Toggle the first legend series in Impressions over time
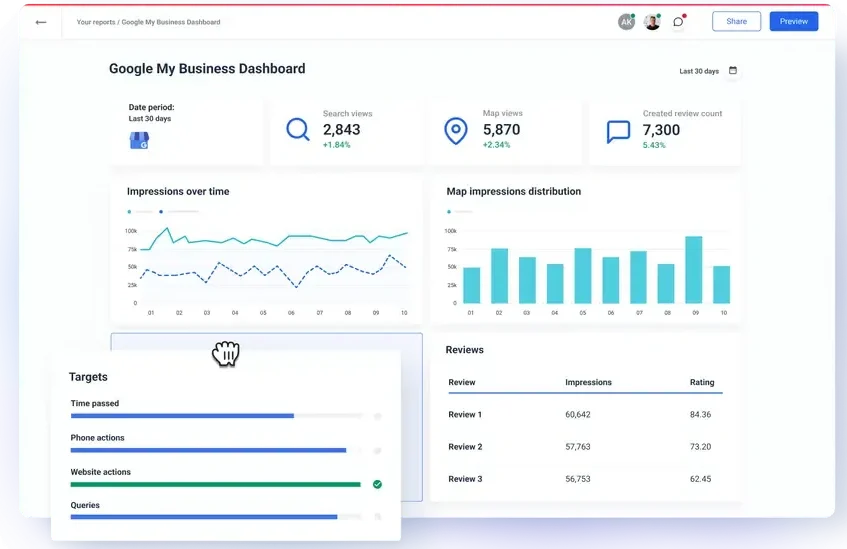 [140, 211]
